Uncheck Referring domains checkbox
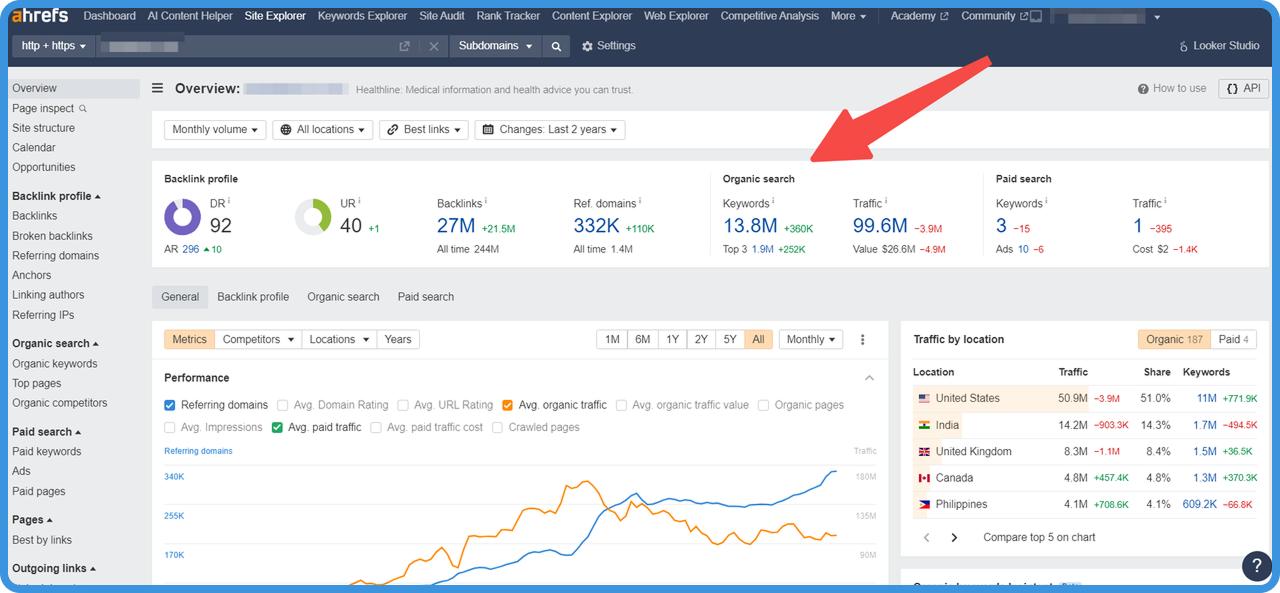The width and height of the screenshot is (1280, 593). 171,405
